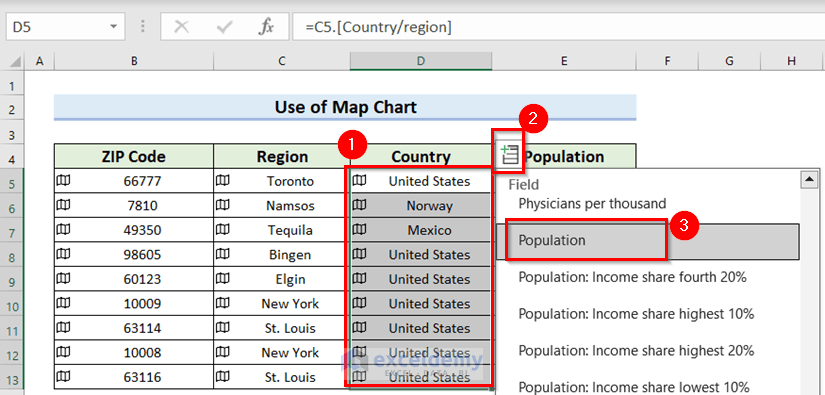Image resolution: width=825 pixels, height=395 pixels.
Task: Click the 'Tequila' cell
Action: [x=282, y=230]
